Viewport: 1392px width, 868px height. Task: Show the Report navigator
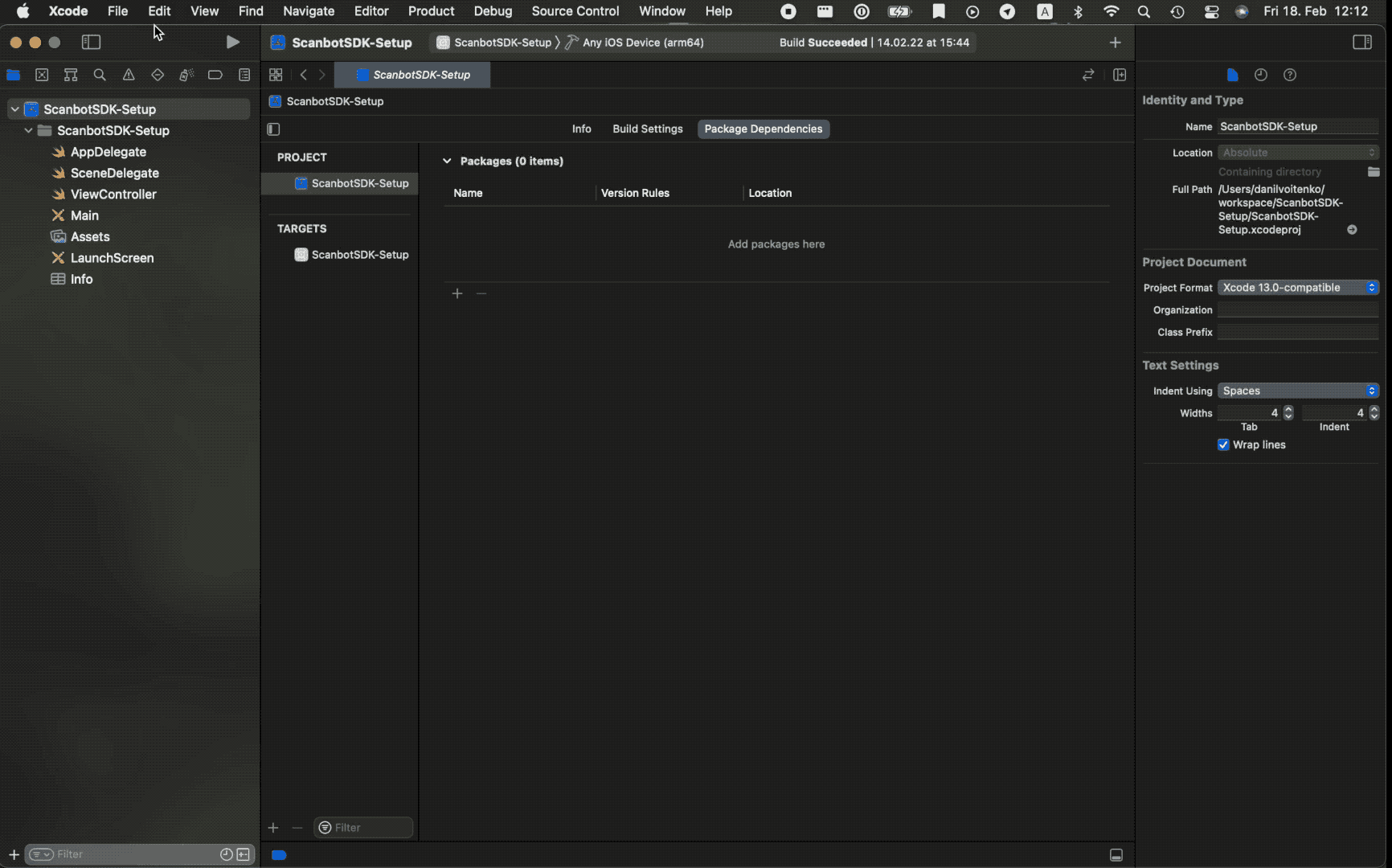tap(244, 75)
